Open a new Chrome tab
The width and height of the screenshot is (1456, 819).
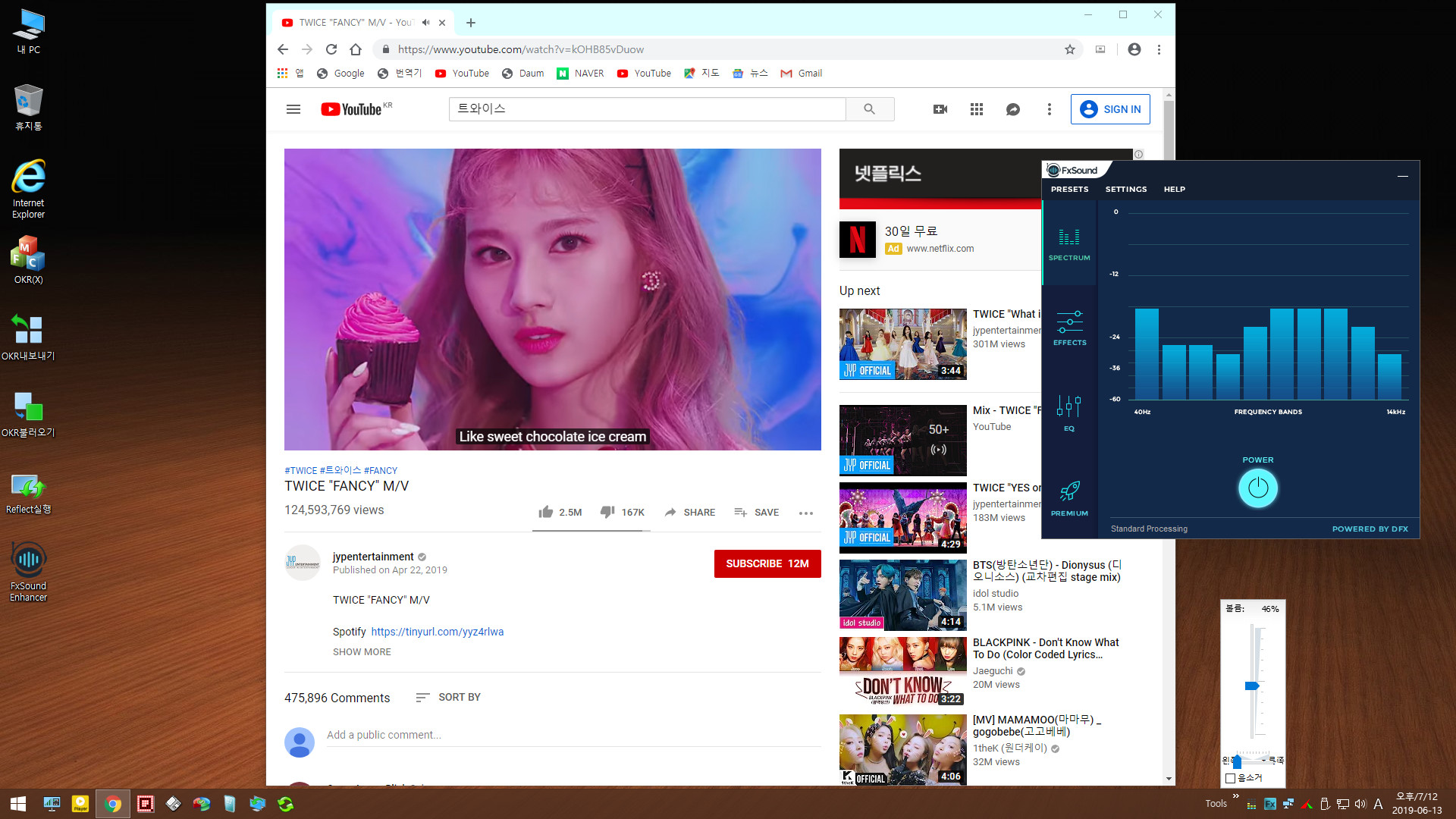click(471, 23)
